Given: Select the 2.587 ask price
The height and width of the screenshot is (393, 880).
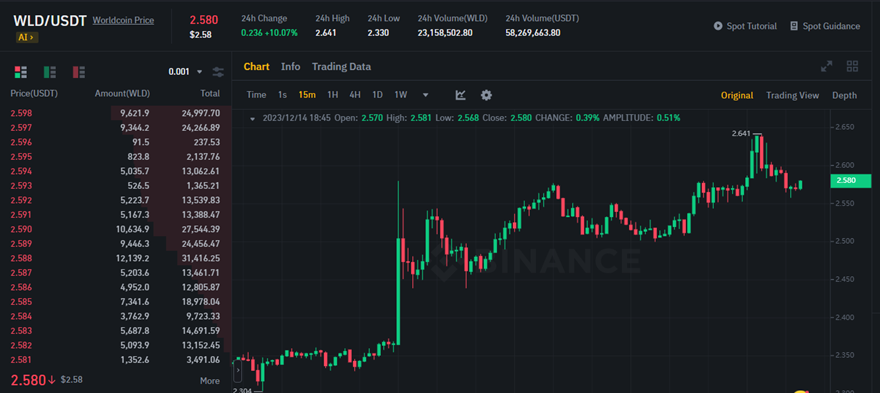Looking at the screenshot, I should click(x=21, y=273).
